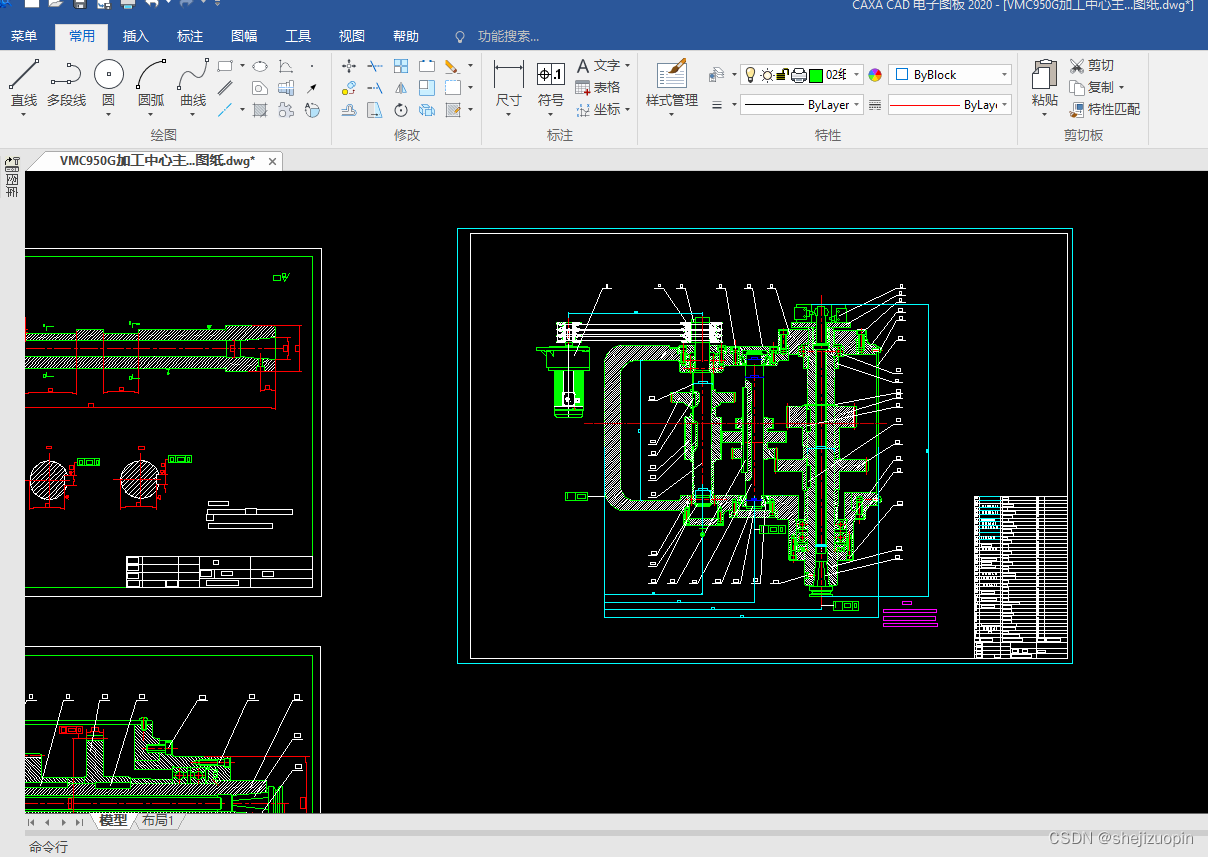
Task: Click the 粘贴 paste clipboard icon
Action: (1045, 76)
